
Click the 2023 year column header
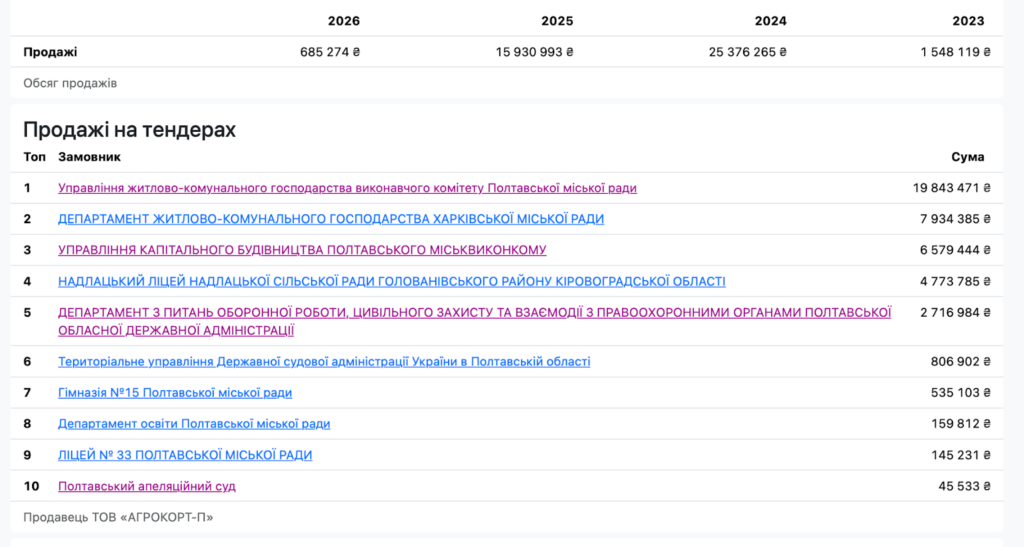coord(968,21)
